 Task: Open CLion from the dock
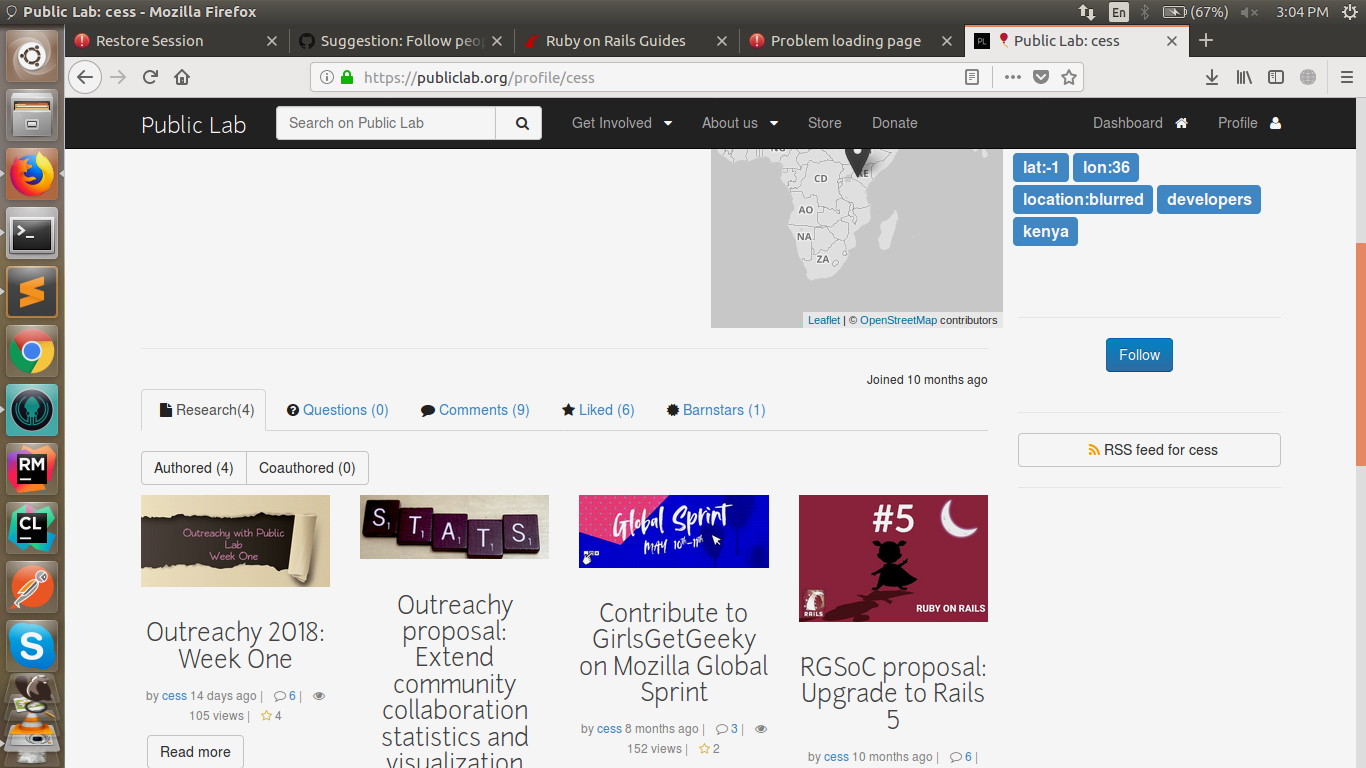32,529
